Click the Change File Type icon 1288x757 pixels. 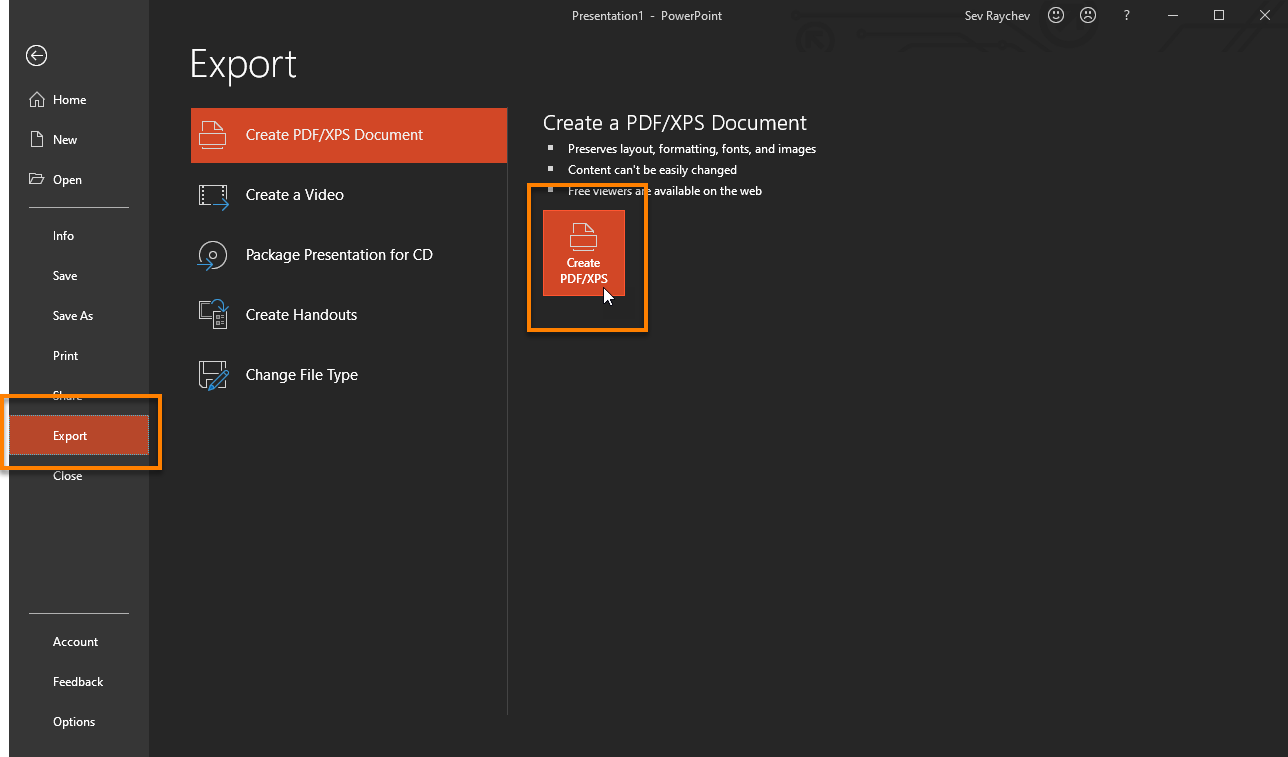[x=214, y=375]
